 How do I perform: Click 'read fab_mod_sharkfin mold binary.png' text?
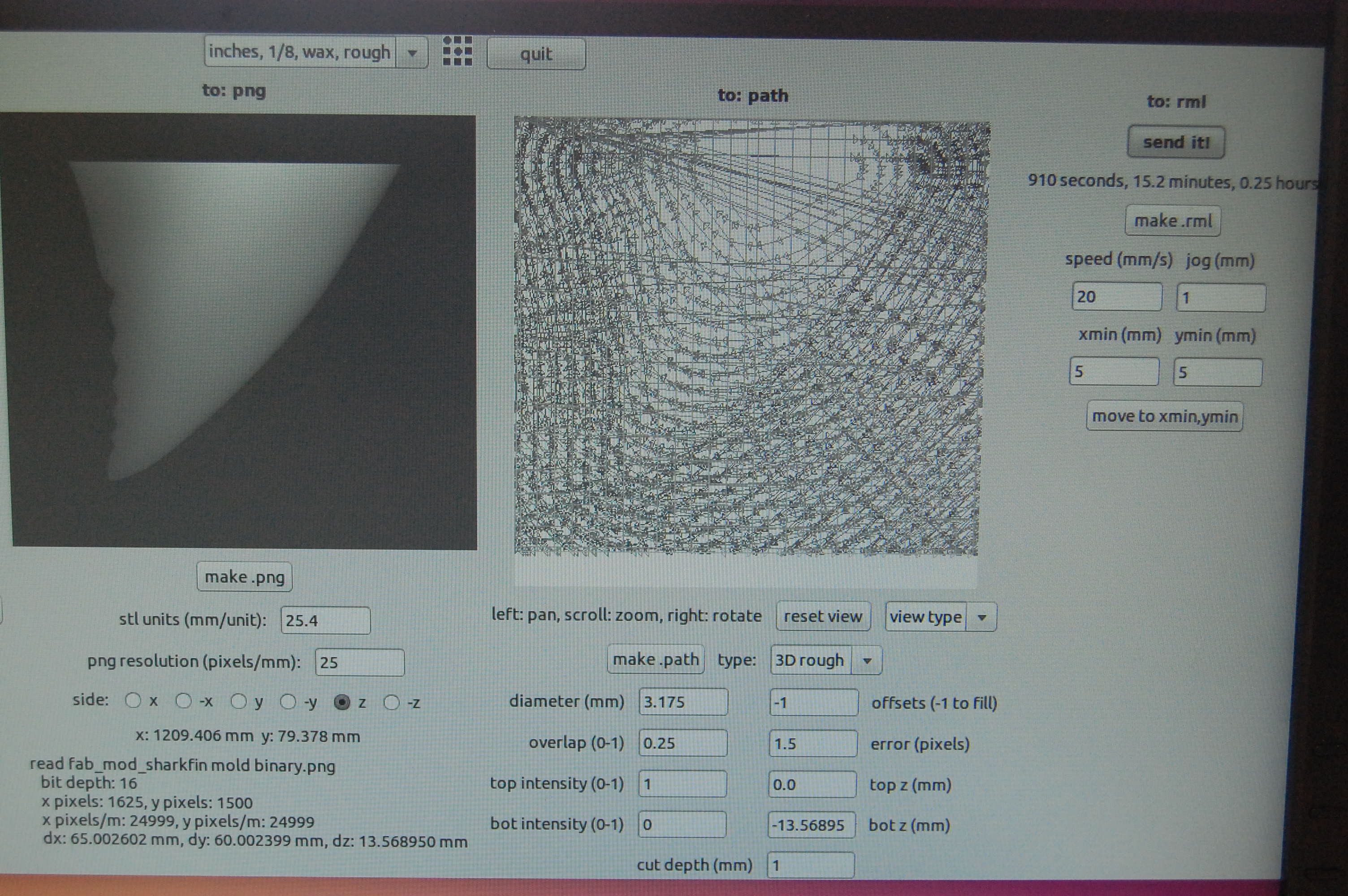(182, 765)
